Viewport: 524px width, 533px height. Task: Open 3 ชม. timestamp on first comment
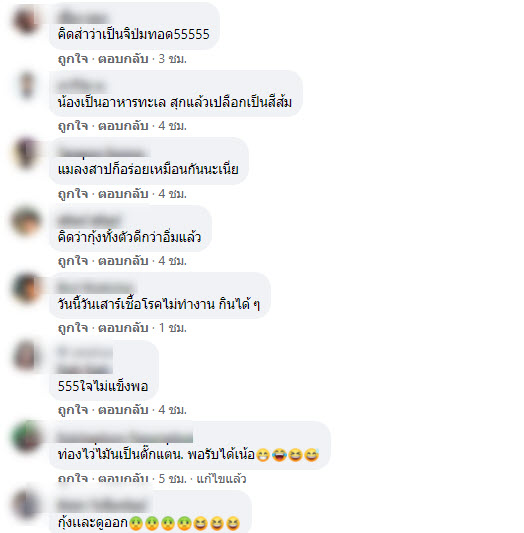173,59
